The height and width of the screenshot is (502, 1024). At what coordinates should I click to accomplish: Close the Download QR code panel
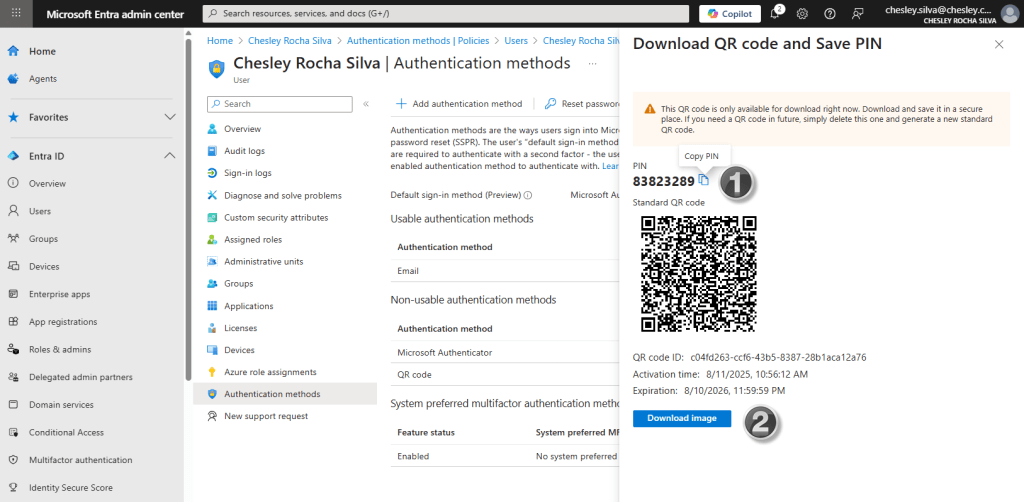(998, 45)
